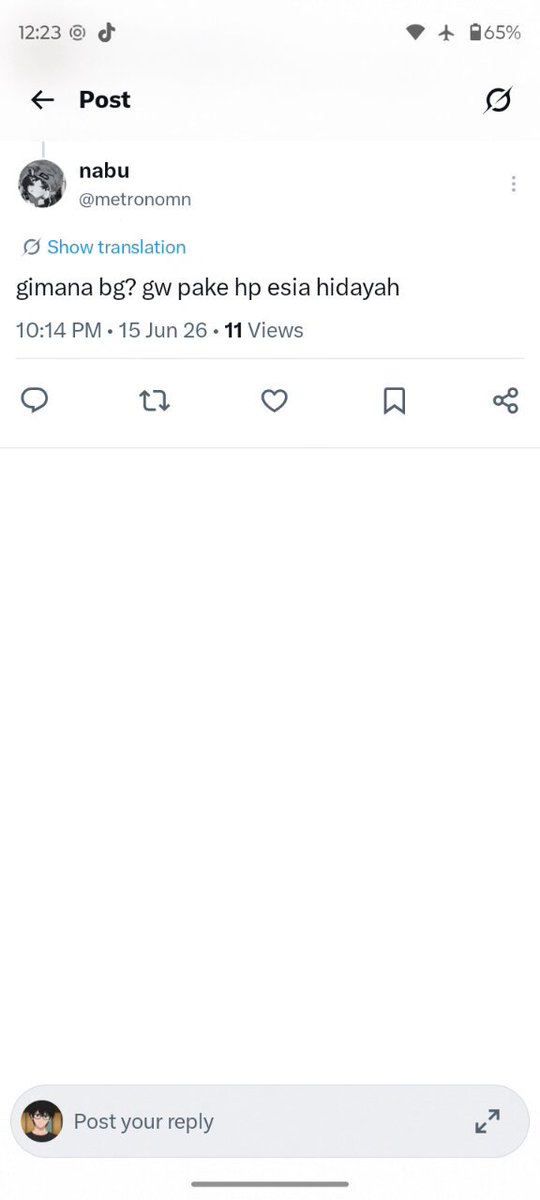Bookmark the post
Image resolution: width=540 pixels, height=1200 pixels.
394,401
